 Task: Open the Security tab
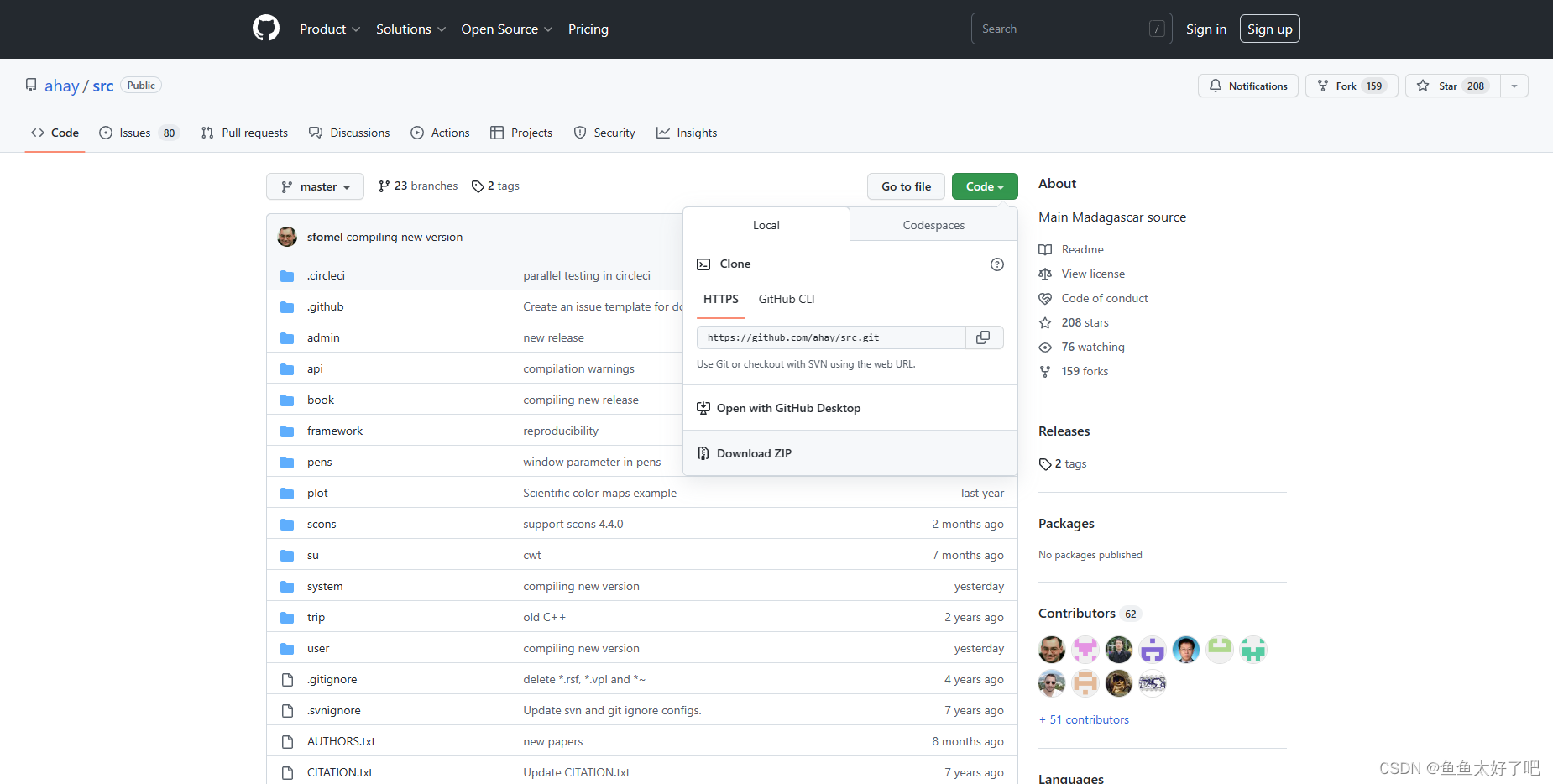604,133
